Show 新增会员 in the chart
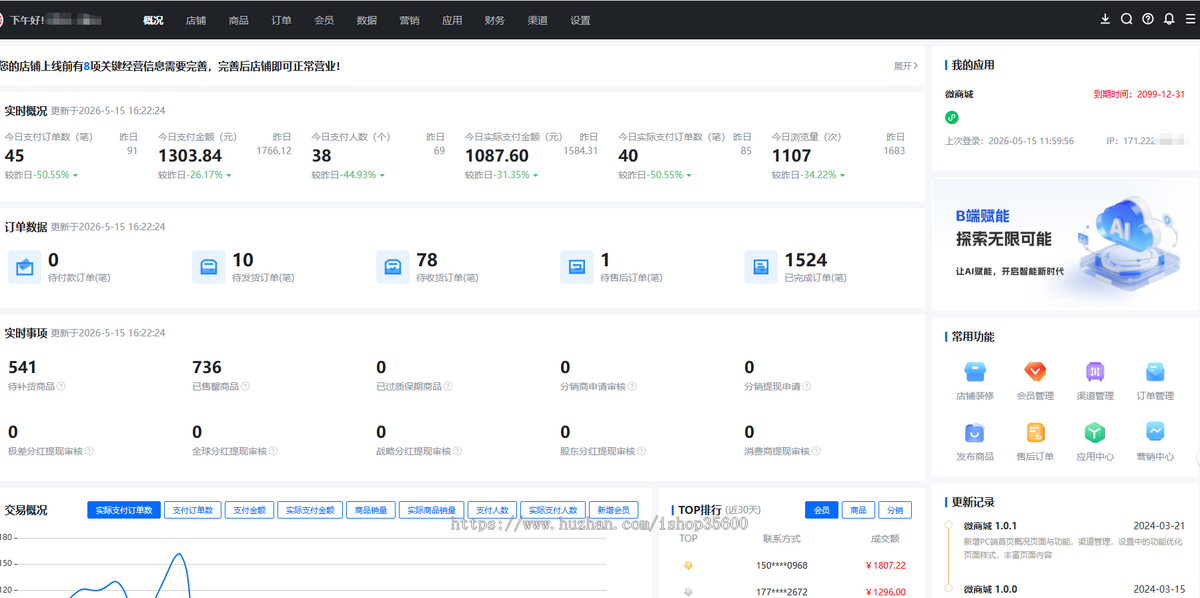This screenshot has width=1200, height=598. point(614,510)
